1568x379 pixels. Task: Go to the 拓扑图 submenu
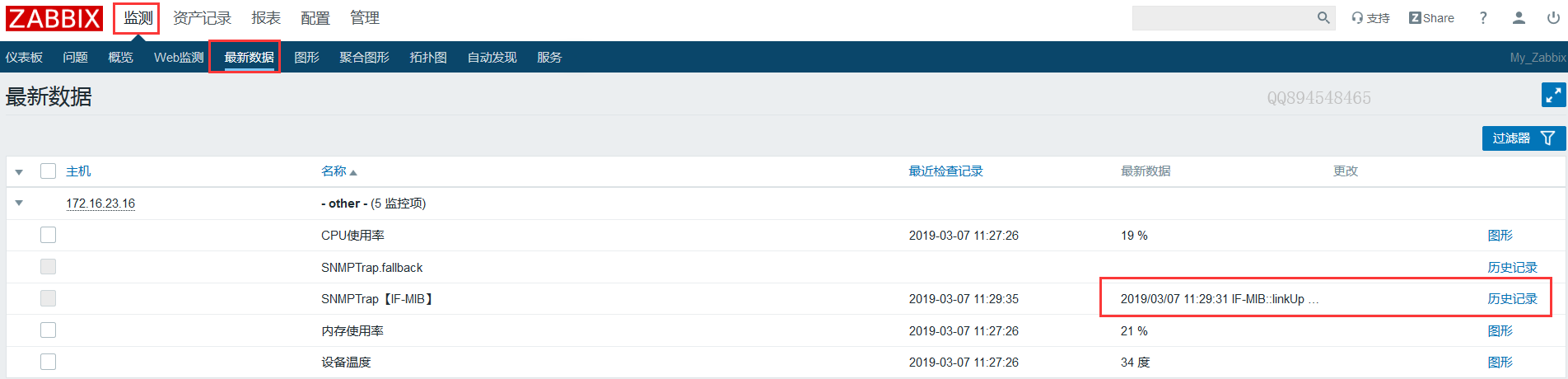point(428,58)
